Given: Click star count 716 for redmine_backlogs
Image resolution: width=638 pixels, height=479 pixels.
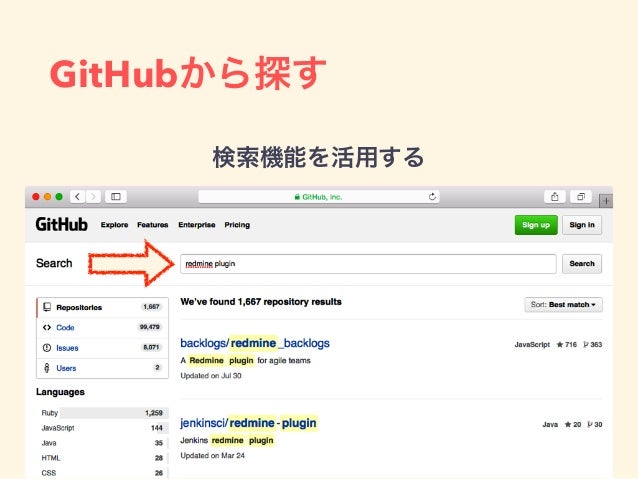Looking at the screenshot, I should tap(567, 345).
